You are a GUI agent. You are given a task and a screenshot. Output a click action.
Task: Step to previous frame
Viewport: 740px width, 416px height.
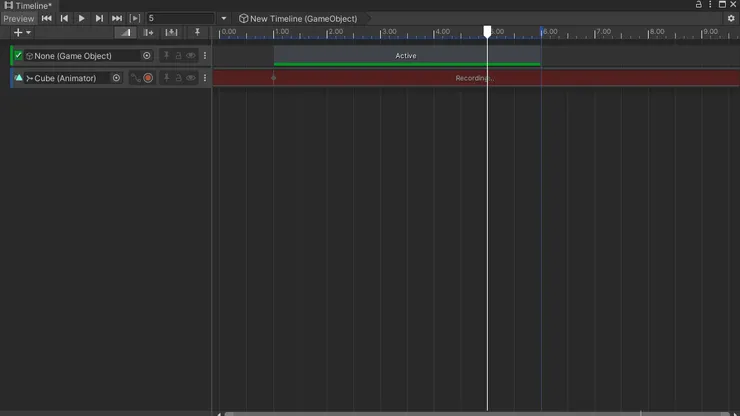click(64, 18)
